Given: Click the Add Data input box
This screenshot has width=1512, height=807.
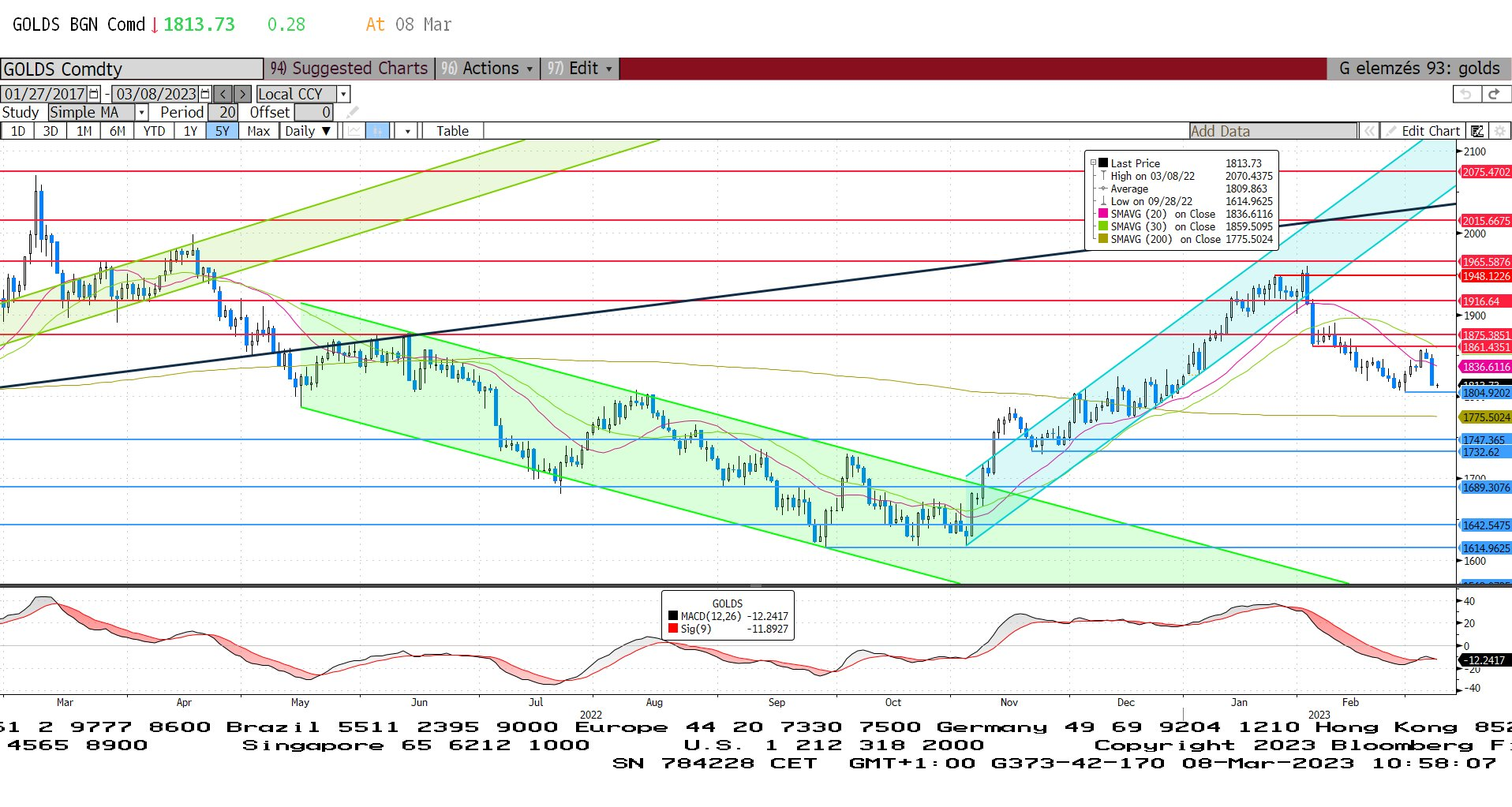Looking at the screenshot, I should [x=1273, y=131].
